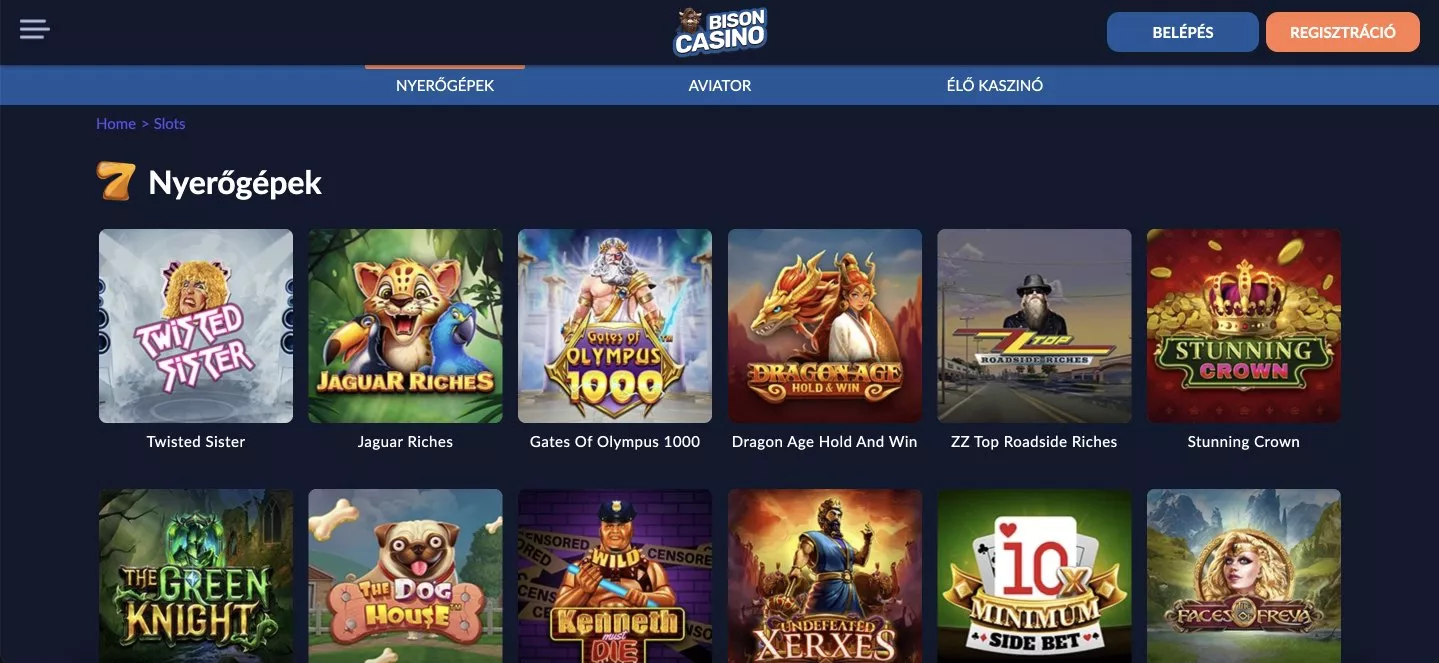Choose the ZZ Top Roadside Riches thumbnail
This screenshot has height=663, width=1439.
click(x=1034, y=326)
